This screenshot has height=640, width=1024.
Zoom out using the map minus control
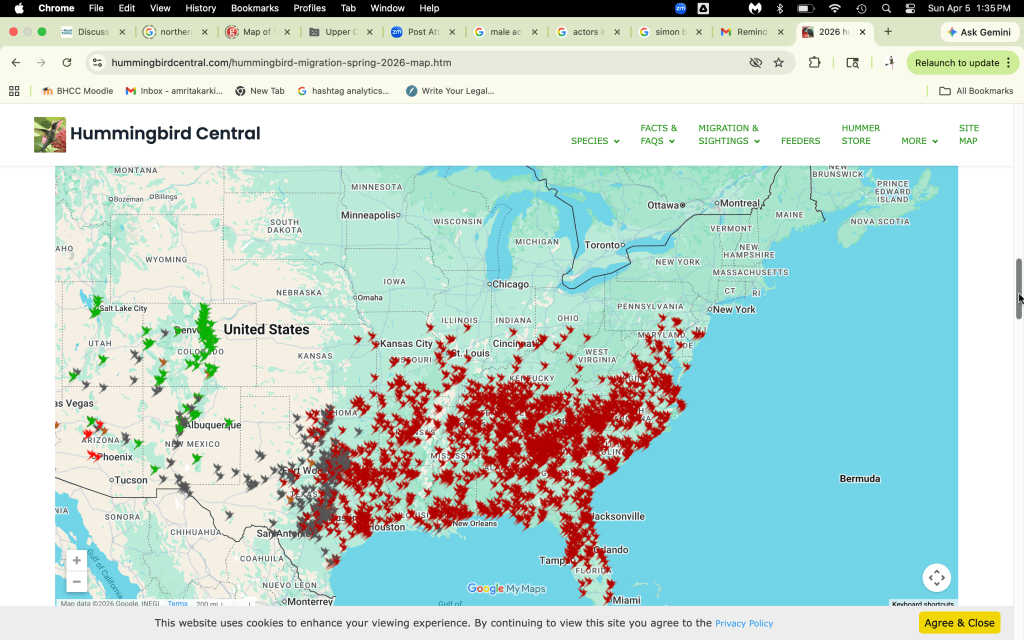(75, 581)
